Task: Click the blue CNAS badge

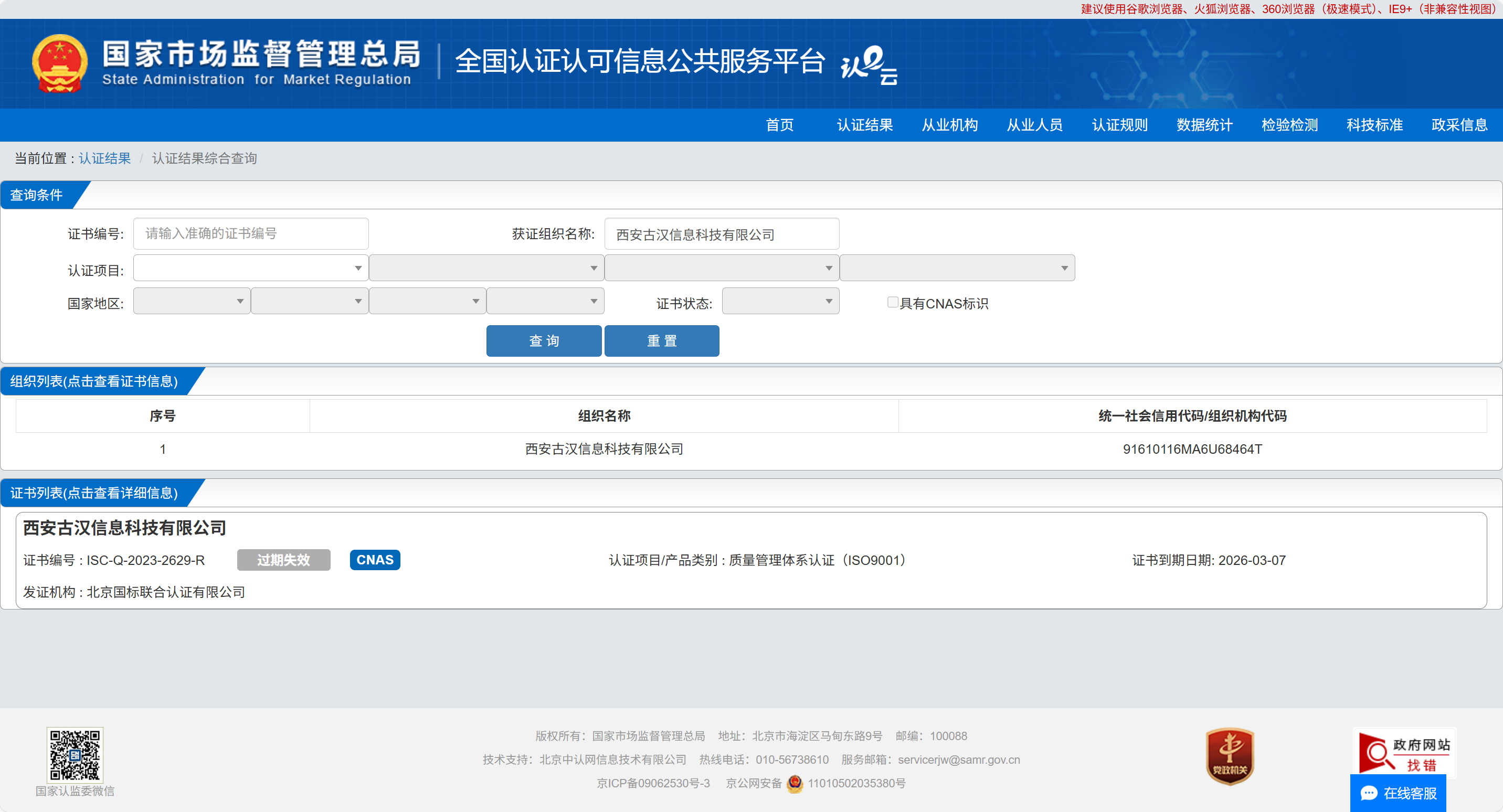Action: 375,559
